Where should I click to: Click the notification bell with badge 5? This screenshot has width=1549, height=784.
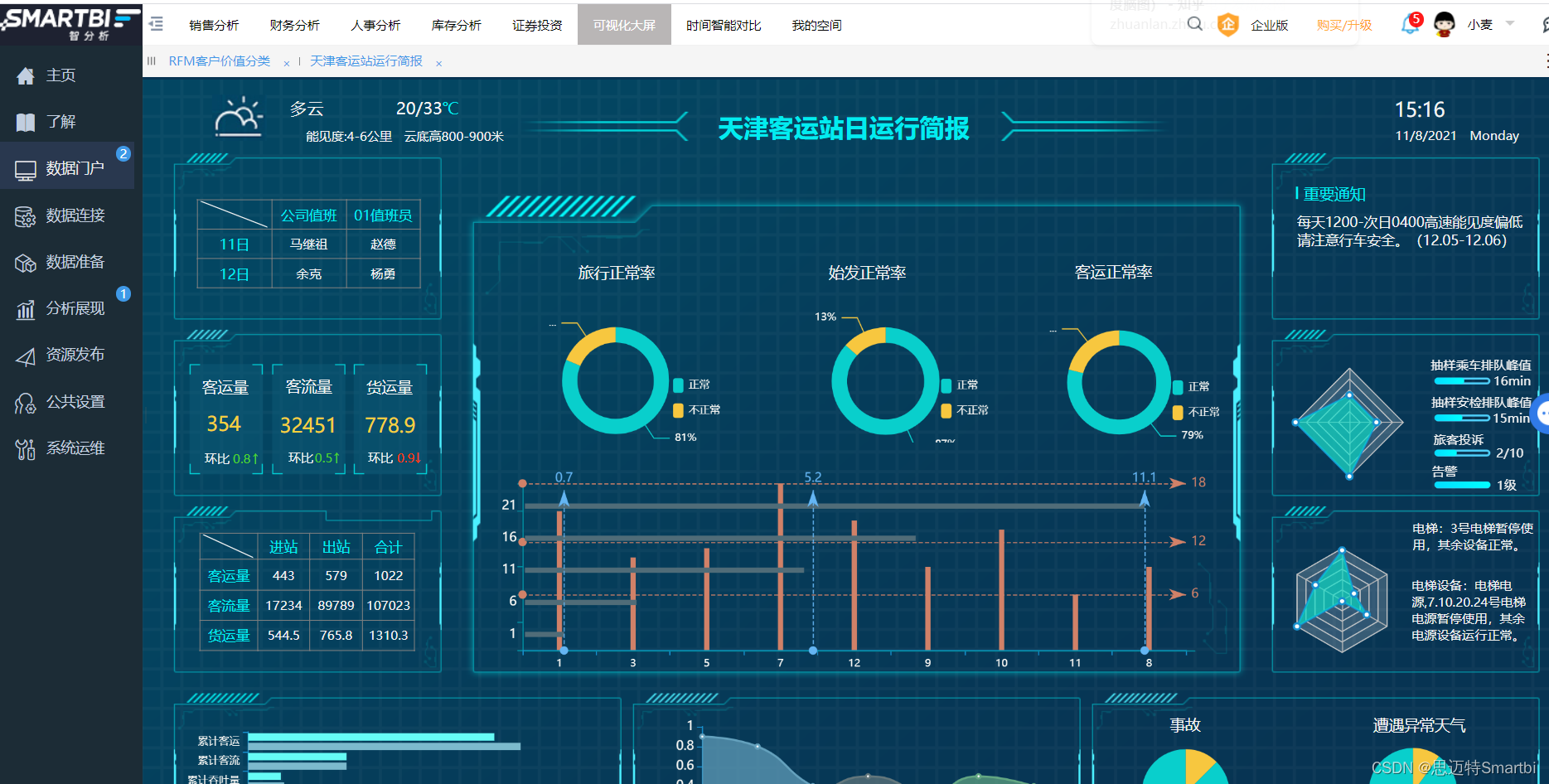(1407, 24)
